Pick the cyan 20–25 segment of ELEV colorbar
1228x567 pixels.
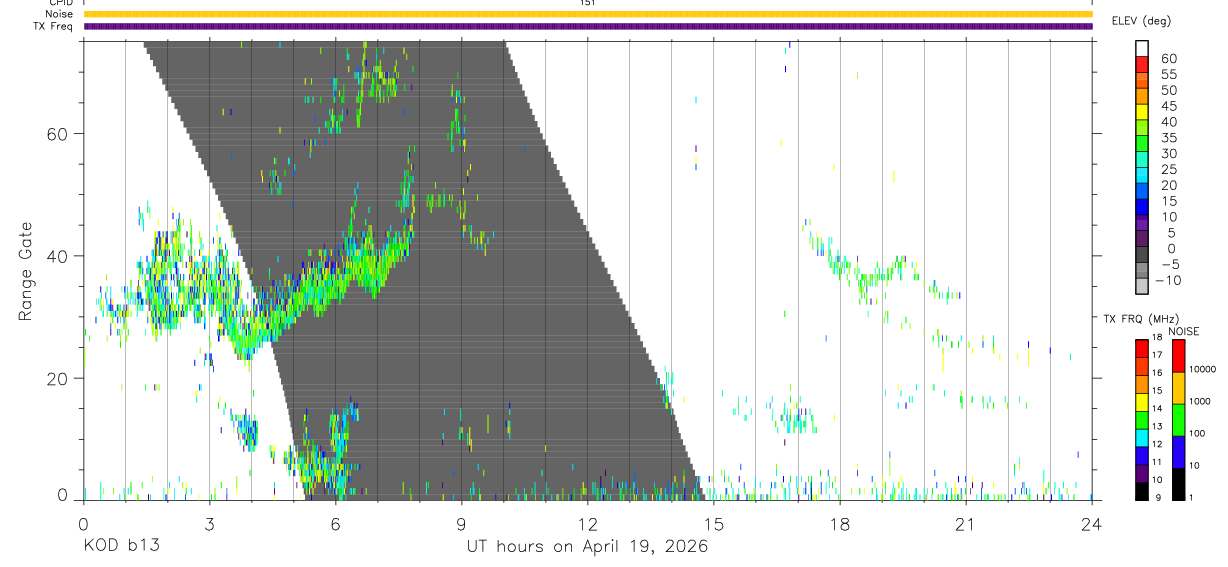pyautogui.click(x=1142, y=175)
